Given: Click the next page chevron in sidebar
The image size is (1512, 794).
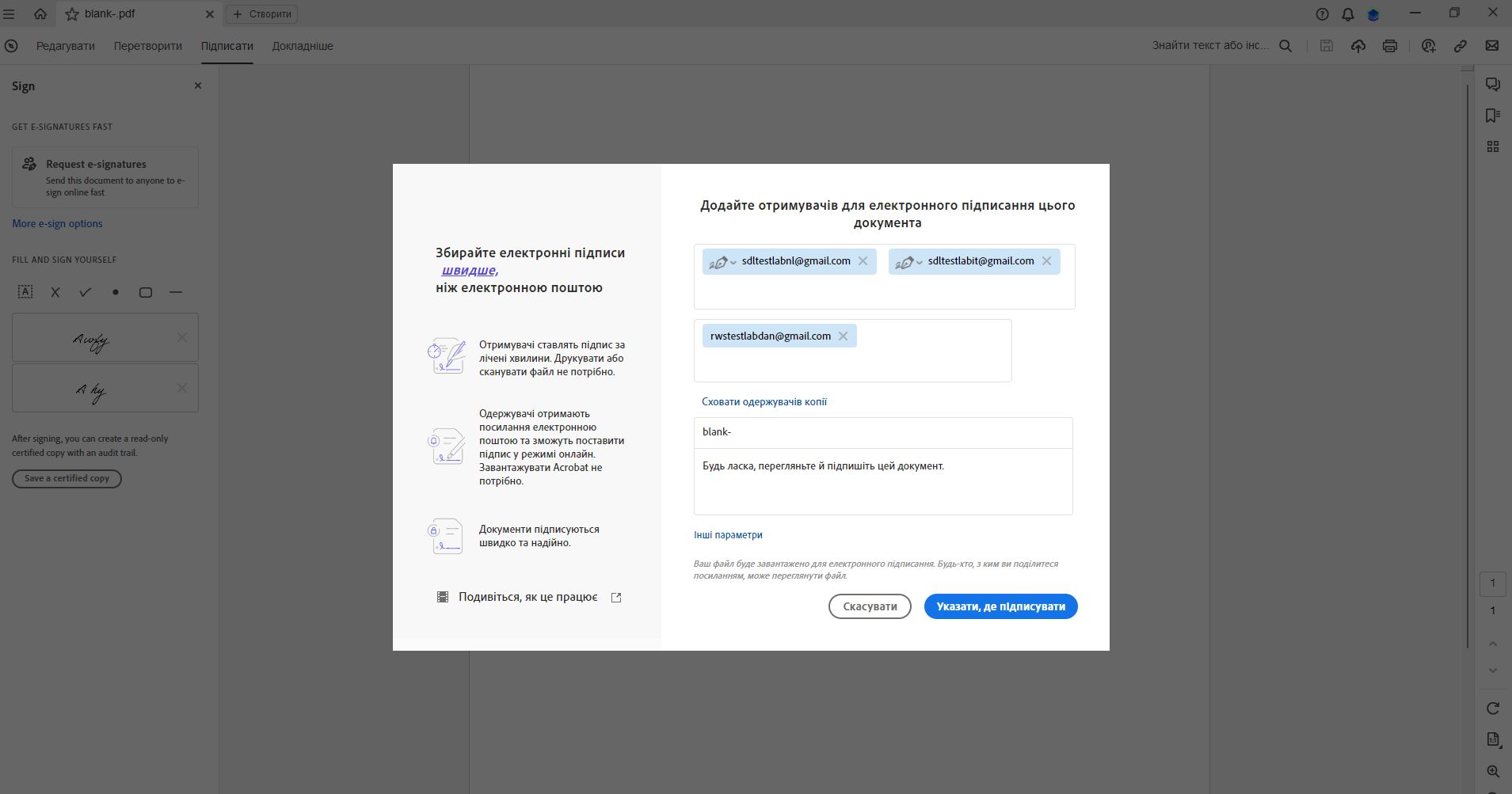Looking at the screenshot, I should tap(1492, 671).
